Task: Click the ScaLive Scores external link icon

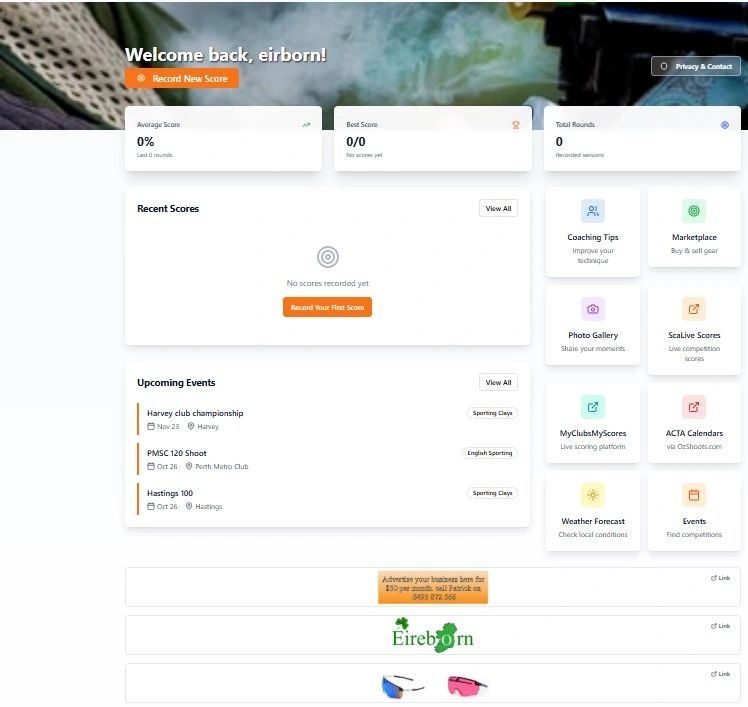Action: tap(694, 309)
